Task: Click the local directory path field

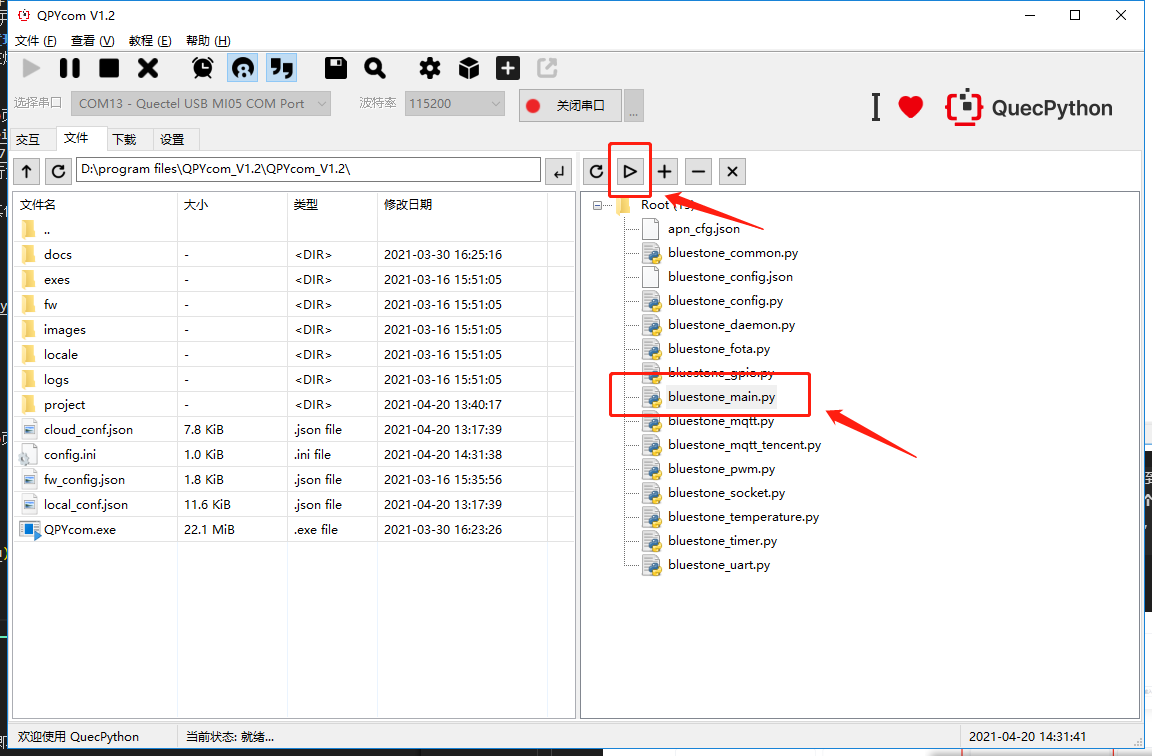Action: 308,170
